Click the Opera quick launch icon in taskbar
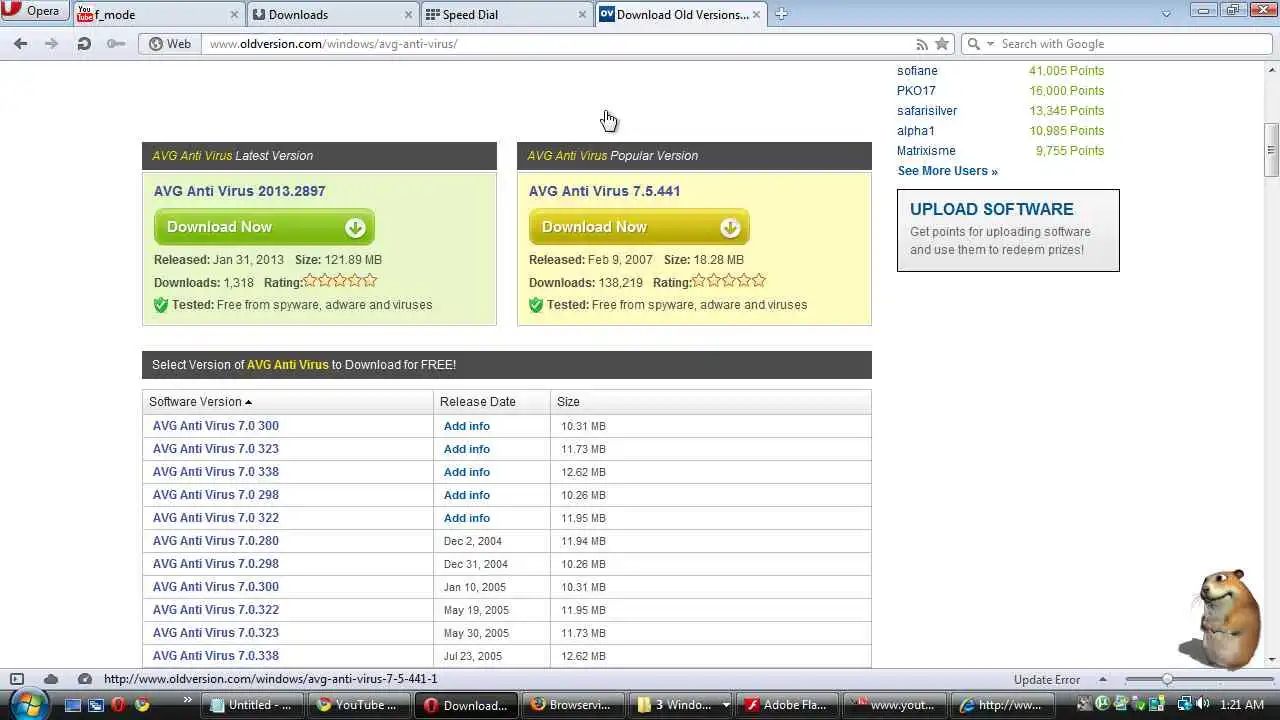 click(118, 705)
